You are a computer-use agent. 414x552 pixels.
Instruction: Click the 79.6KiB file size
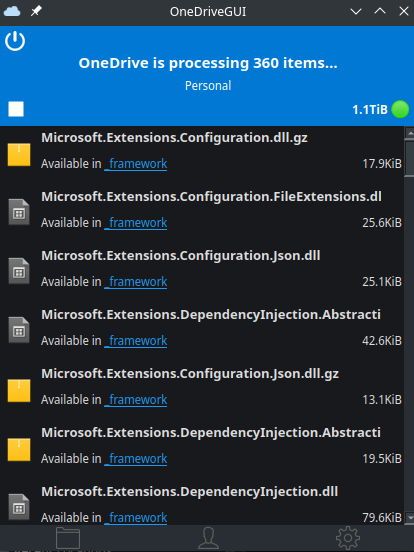[382, 518]
